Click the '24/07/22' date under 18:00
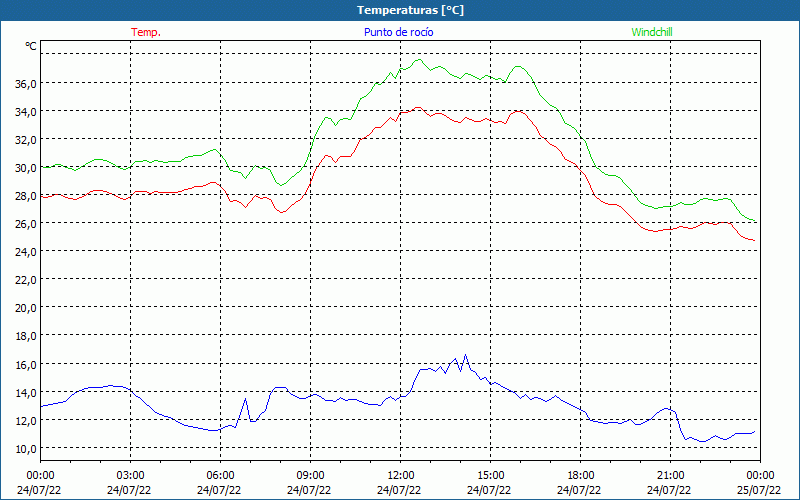The image size is (800, 500). 579,490
